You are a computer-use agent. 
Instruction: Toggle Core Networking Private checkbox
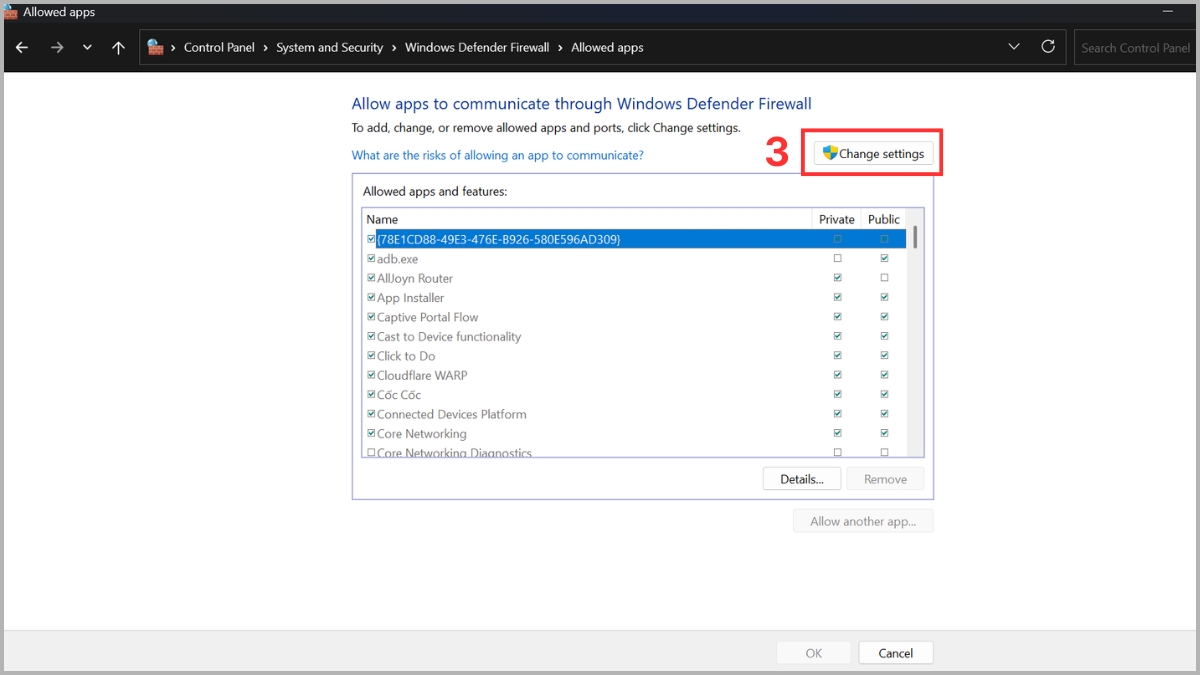coord(837,433)
